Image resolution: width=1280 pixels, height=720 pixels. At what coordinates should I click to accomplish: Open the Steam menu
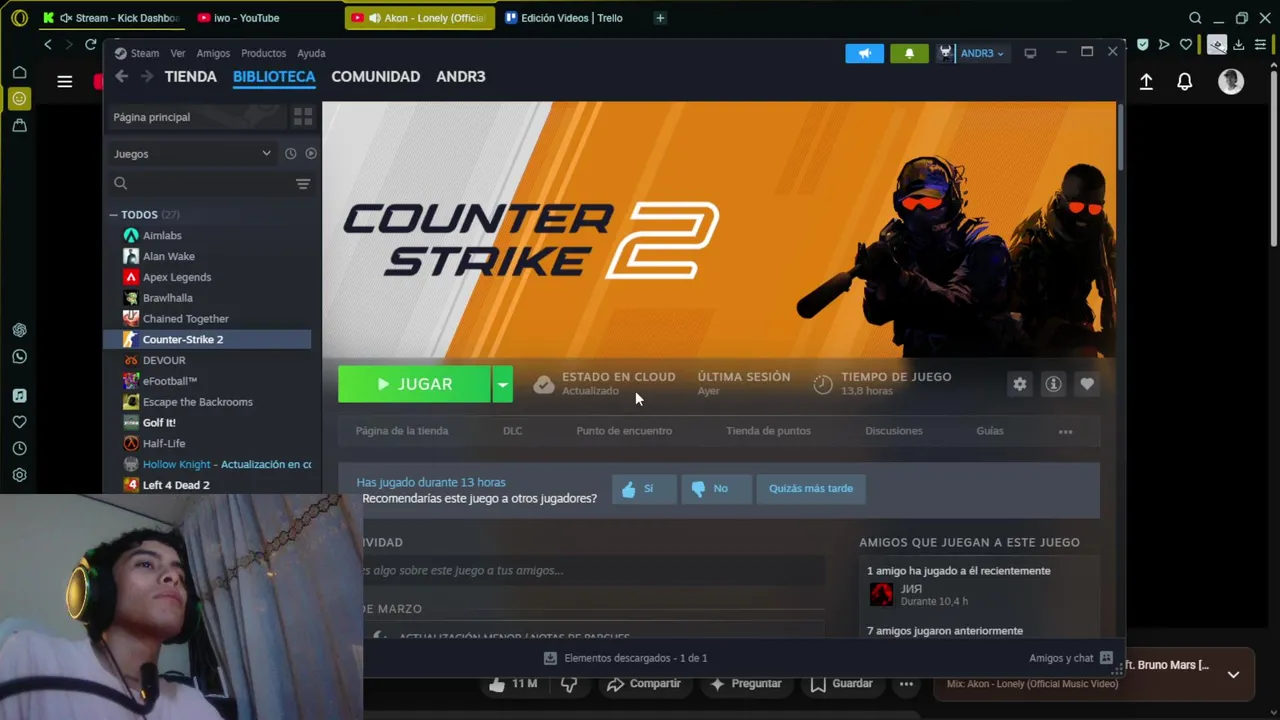137,53
